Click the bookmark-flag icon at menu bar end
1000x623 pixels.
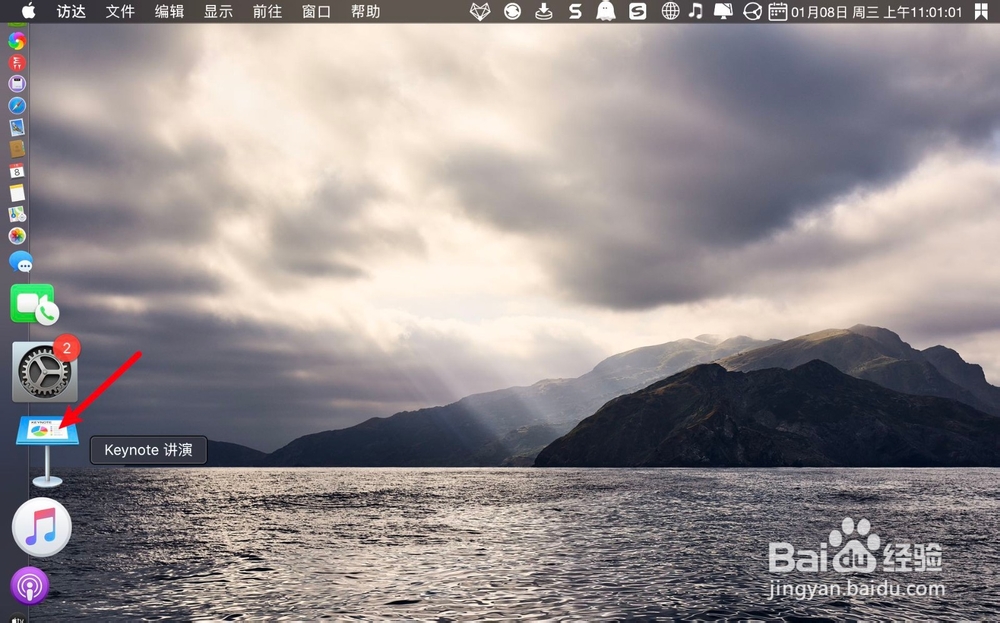[x=982, y=11]
